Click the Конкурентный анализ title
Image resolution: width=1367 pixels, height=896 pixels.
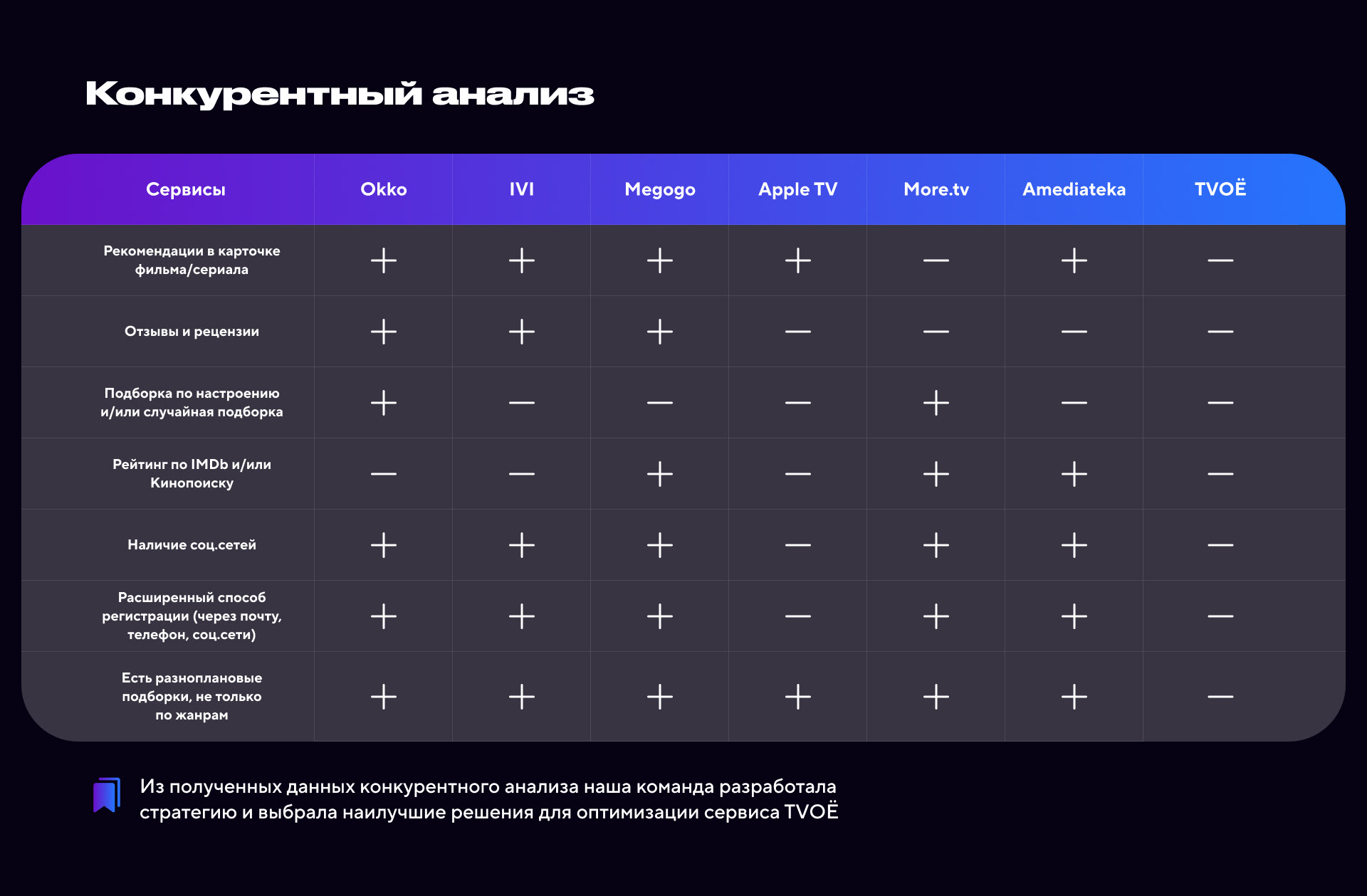point(340,94)
